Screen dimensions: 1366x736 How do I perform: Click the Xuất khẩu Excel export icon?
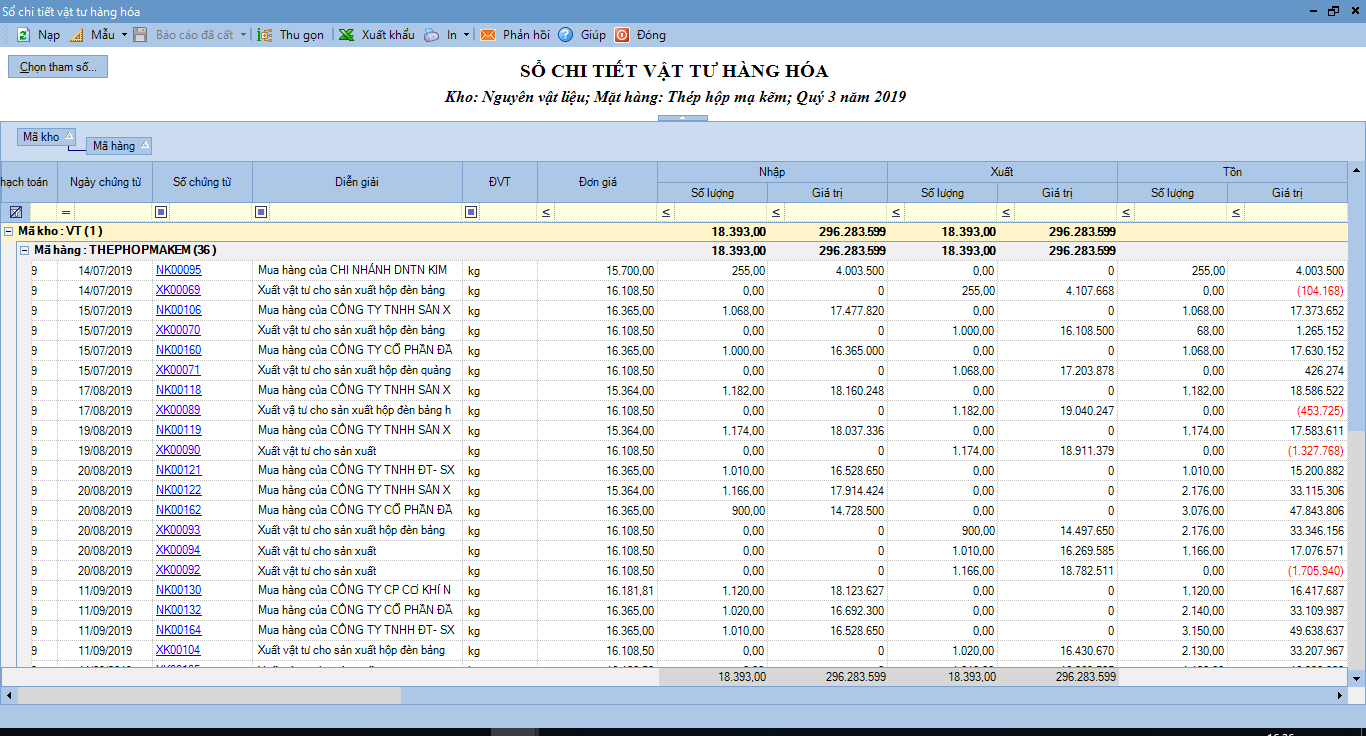[x=346, y=35]
